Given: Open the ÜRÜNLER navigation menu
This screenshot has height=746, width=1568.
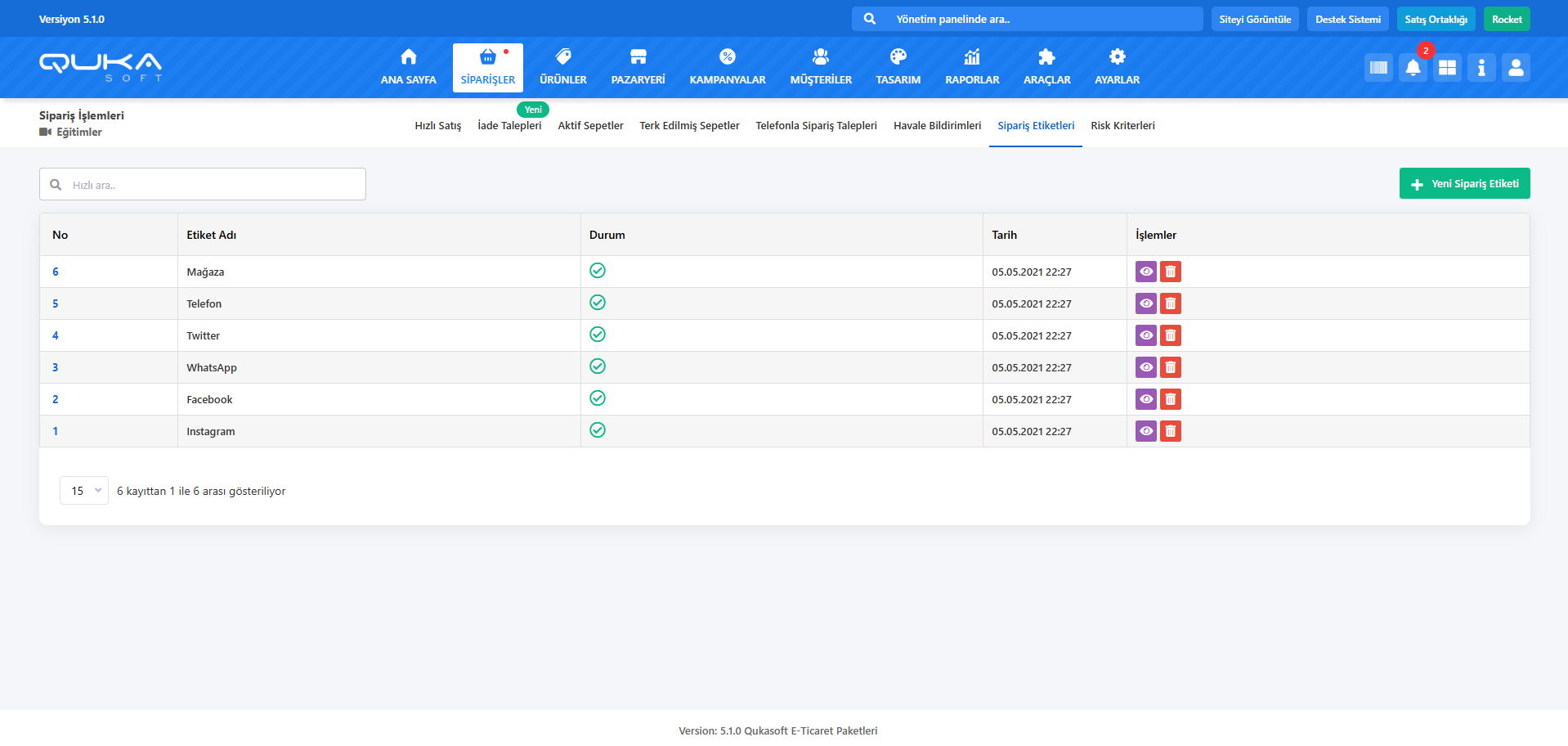Looking at the screenshot, I should click(563, 68).
